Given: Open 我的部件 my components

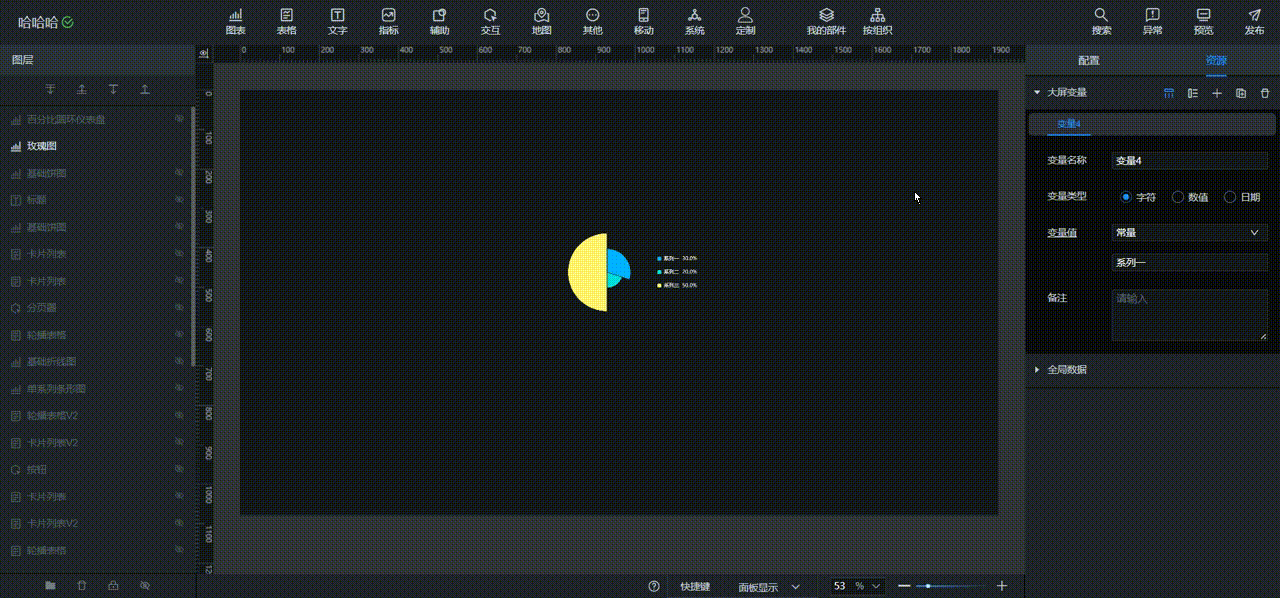Looking at the screenshot, I should point(826,21).
